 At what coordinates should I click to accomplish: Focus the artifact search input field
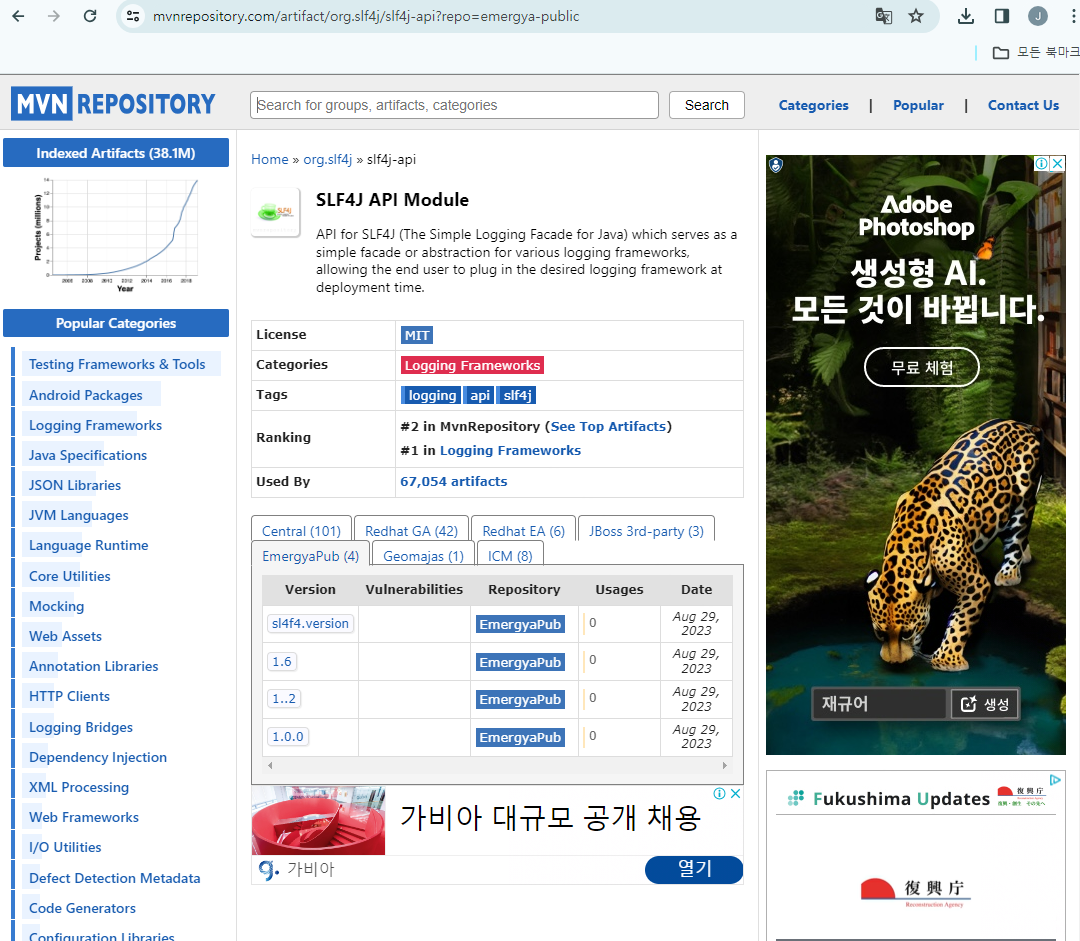454,105
